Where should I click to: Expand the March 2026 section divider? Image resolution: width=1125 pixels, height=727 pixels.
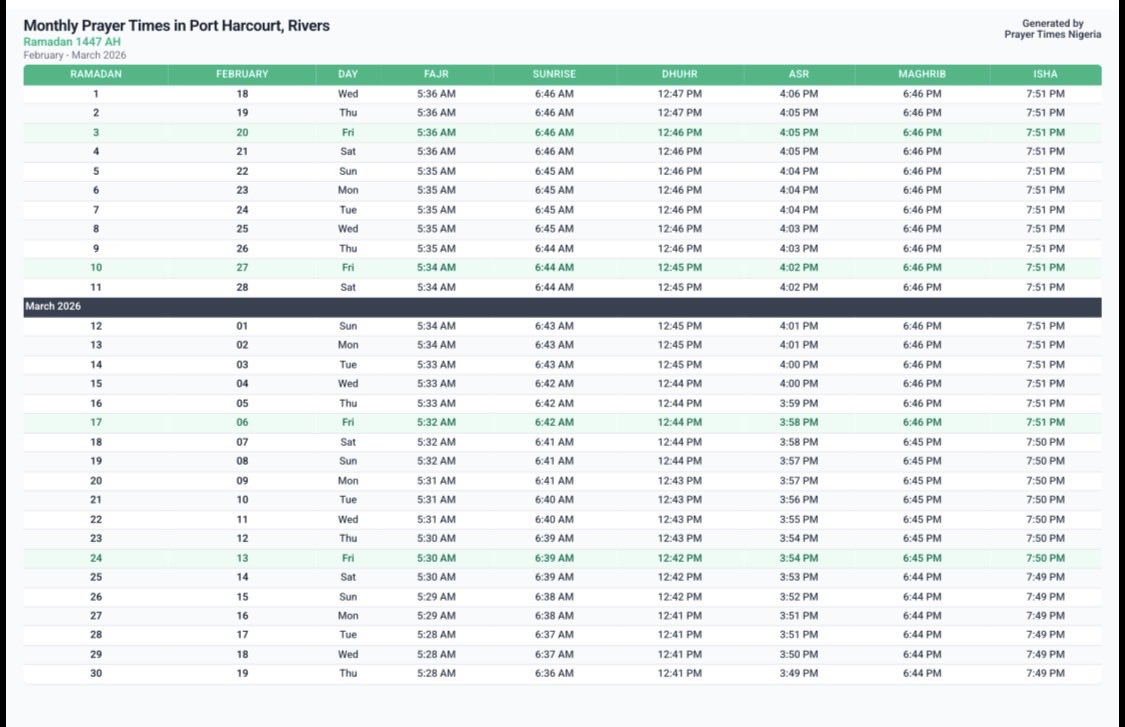click(49, 306)
